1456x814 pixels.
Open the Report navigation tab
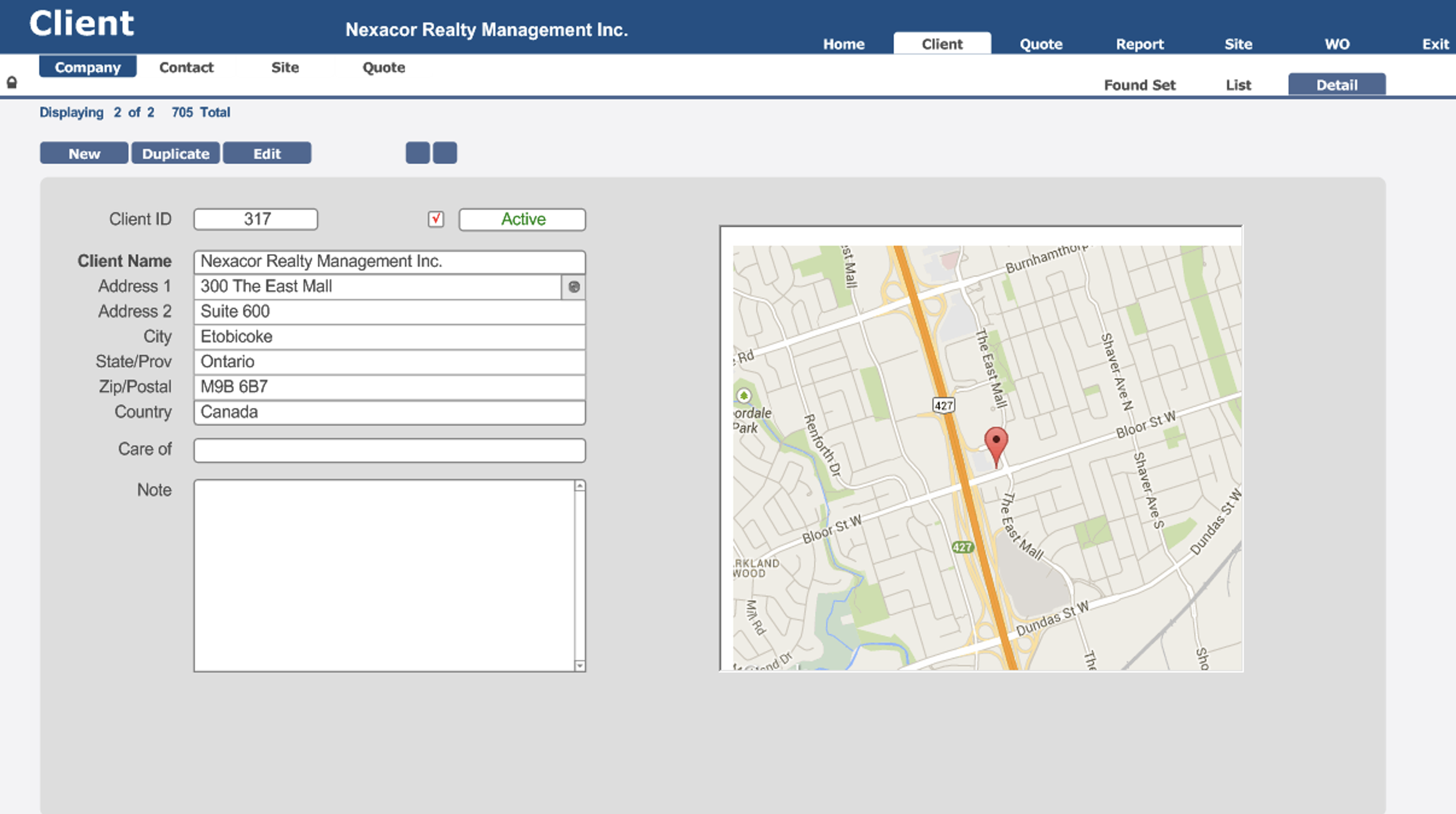1139,44
